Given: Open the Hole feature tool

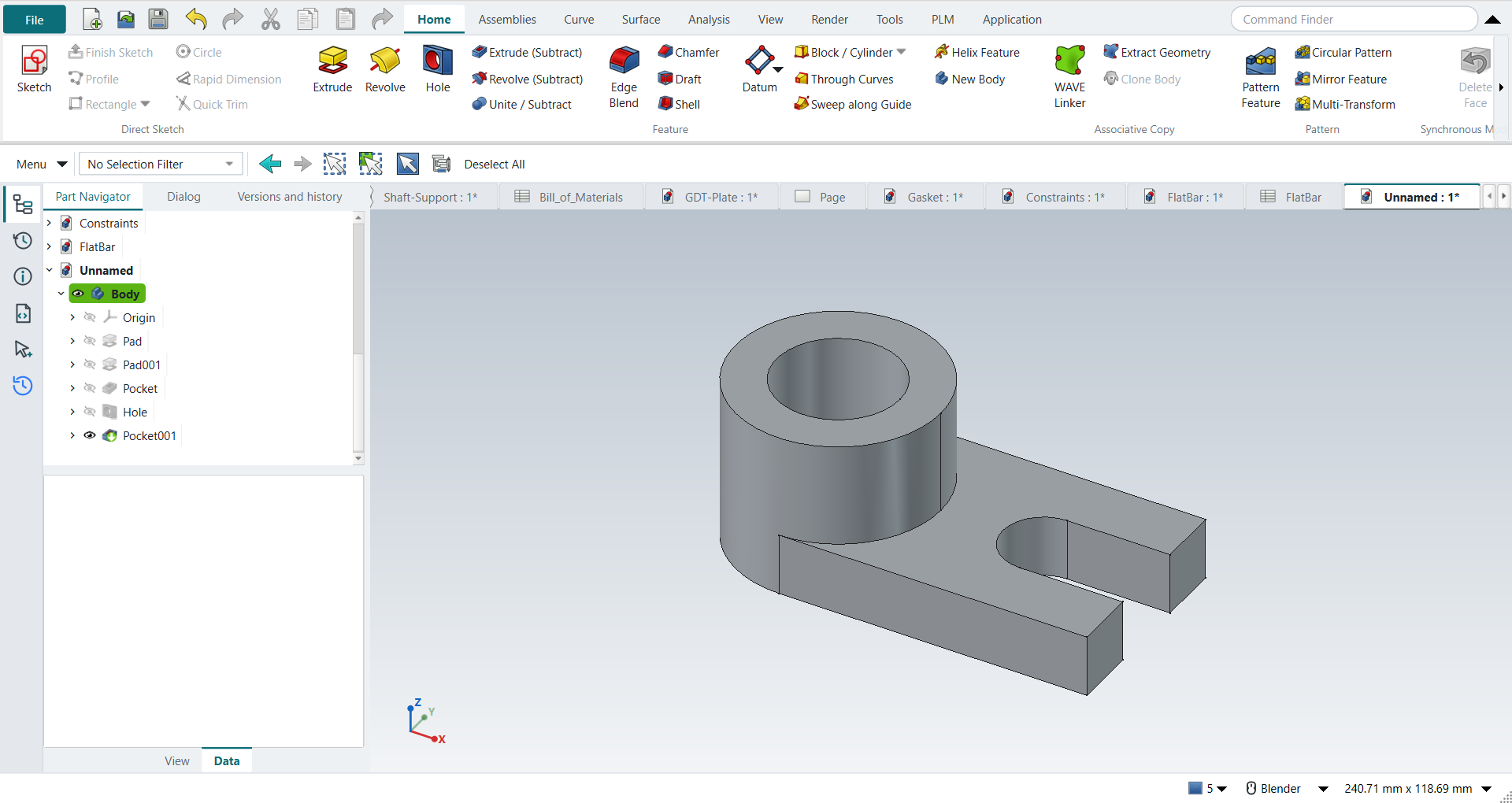Looking at the screenshot, I should 438,69.
